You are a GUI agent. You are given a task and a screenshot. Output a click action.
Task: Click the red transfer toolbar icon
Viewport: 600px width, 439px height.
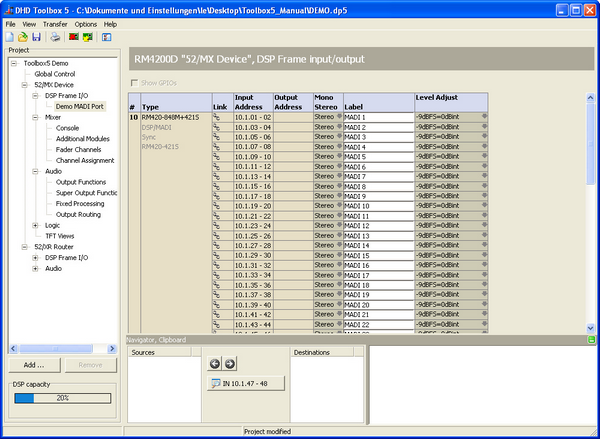(74, 37)
